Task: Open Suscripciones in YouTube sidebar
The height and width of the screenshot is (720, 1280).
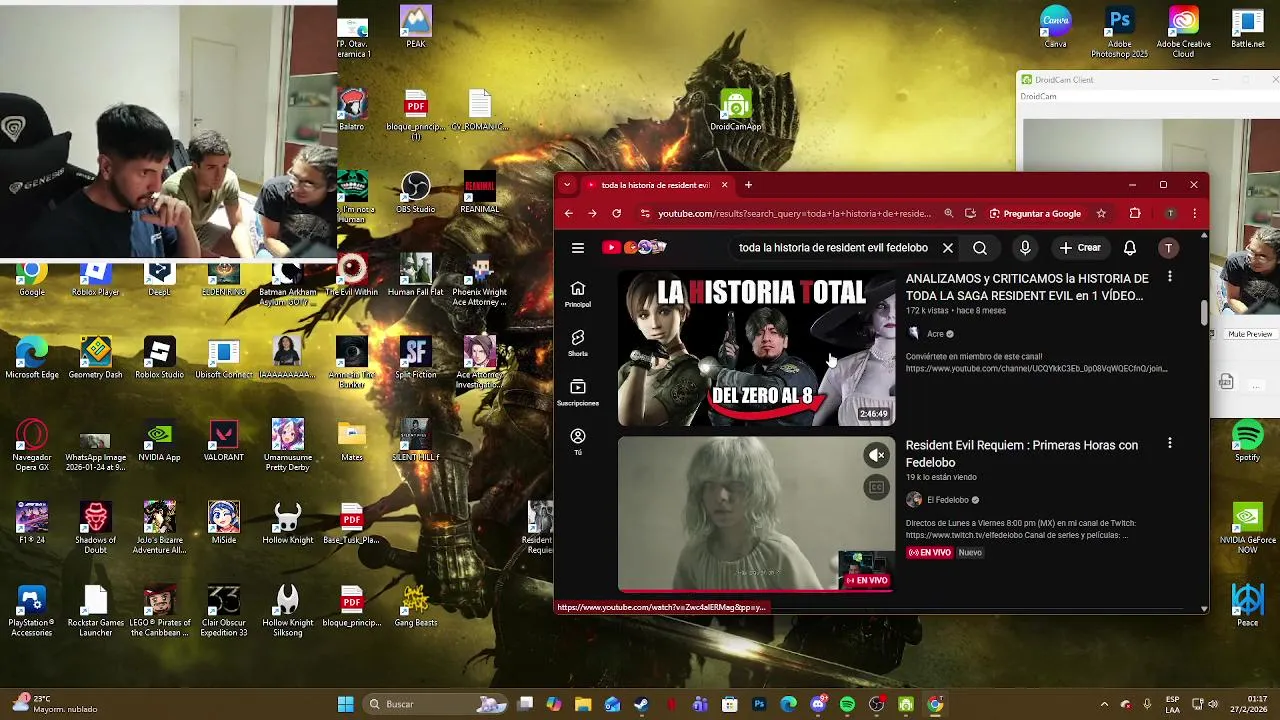Action: pyautogui.click(x=578, y=392)
